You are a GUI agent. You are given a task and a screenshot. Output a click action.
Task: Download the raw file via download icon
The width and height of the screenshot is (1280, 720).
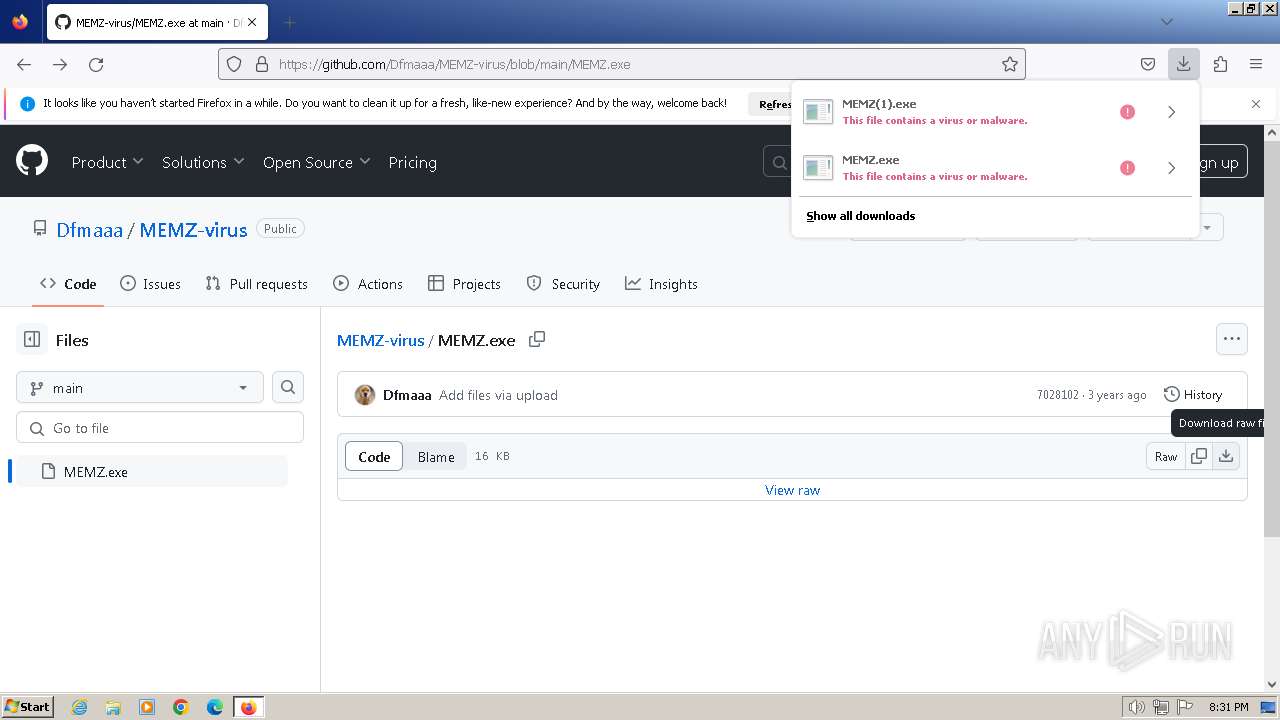click(x=1226, y=456)
